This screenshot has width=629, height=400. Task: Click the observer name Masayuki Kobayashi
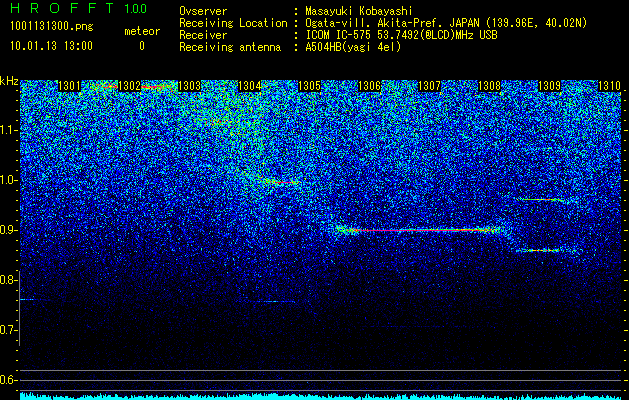pos(359,12)
